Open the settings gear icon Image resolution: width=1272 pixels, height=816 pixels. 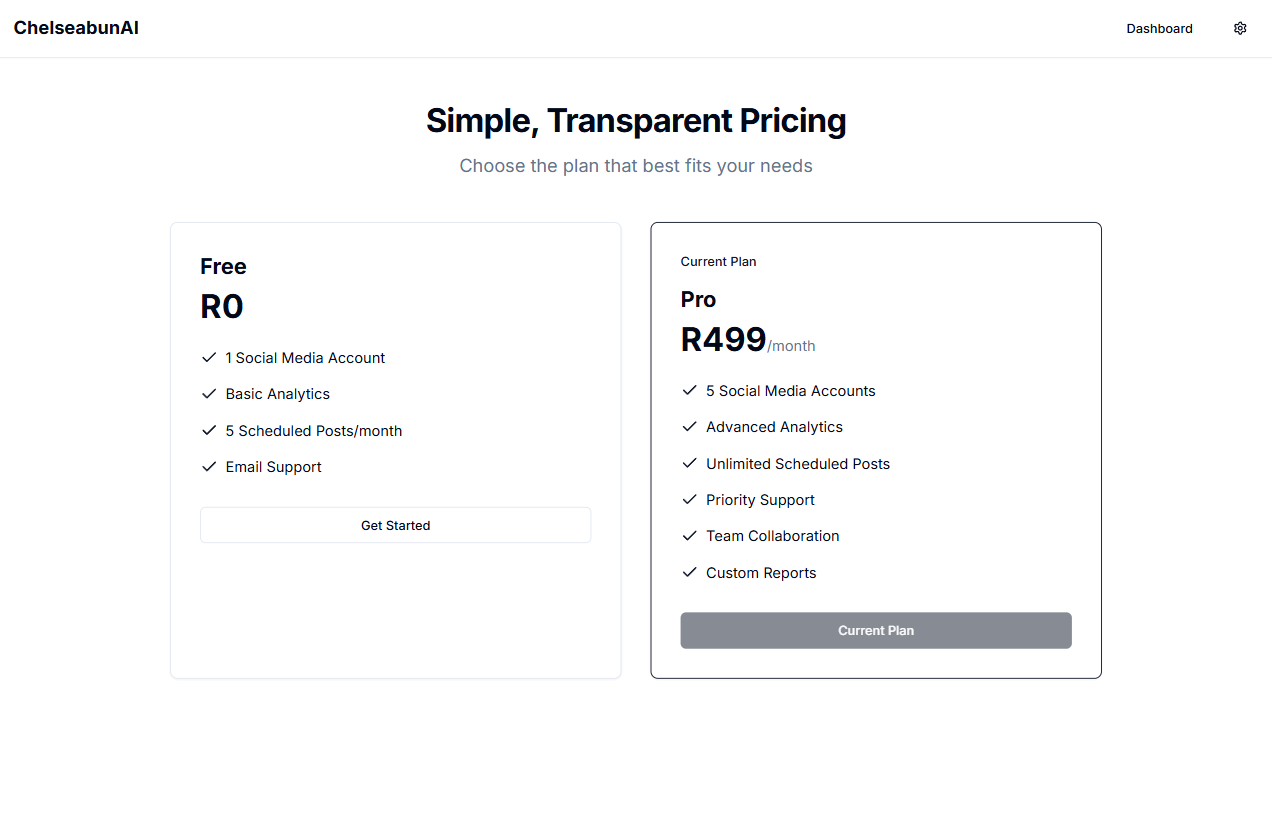[x=1240, y=29]
